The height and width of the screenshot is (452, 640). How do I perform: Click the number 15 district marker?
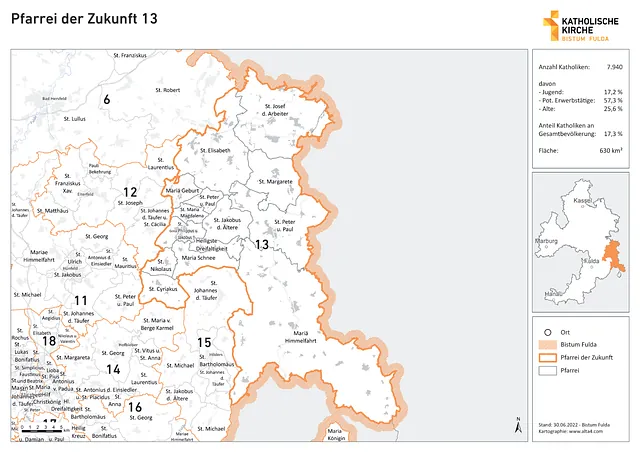click(203, 342)
